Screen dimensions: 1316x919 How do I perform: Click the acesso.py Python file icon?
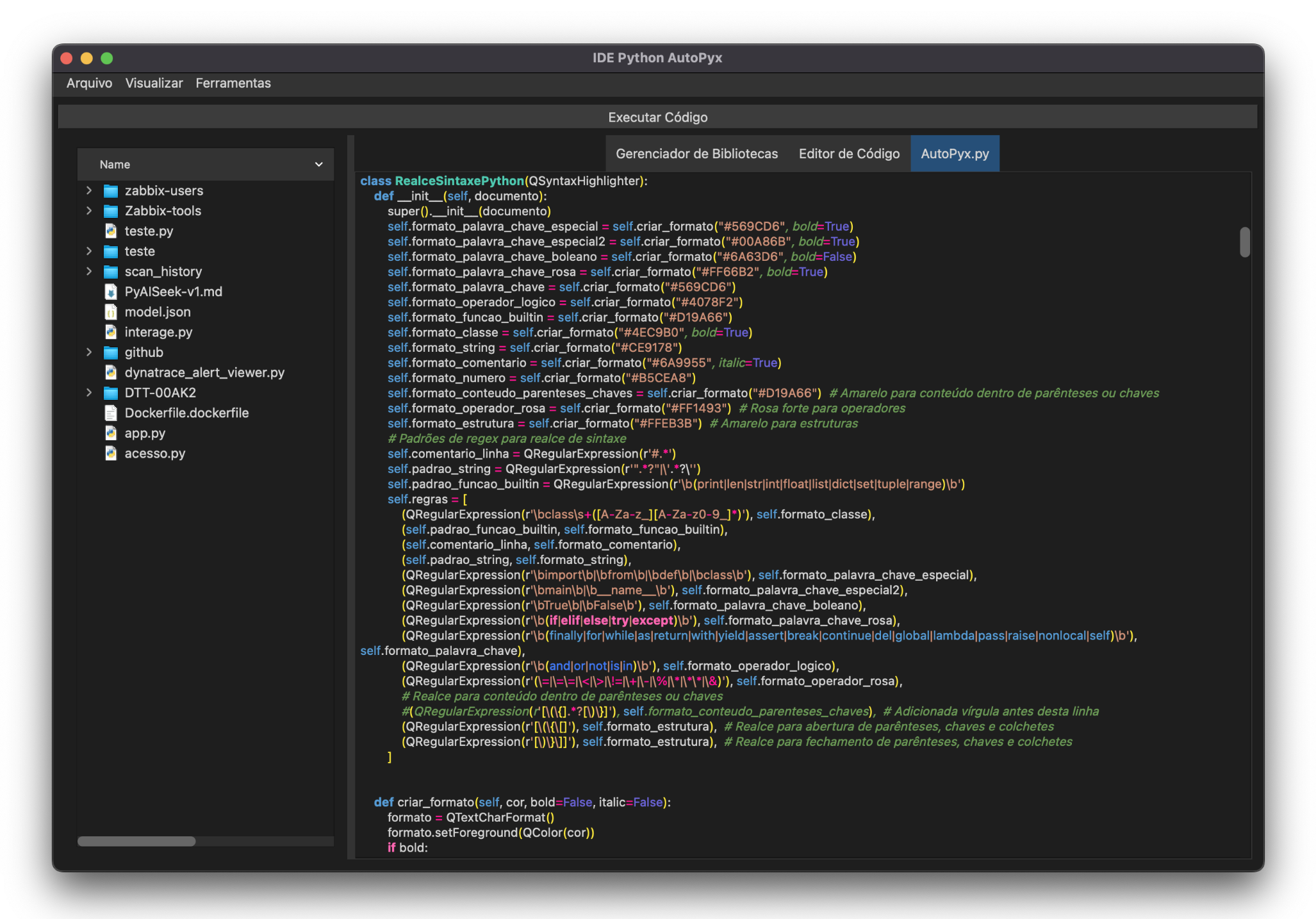coord(111,453)
